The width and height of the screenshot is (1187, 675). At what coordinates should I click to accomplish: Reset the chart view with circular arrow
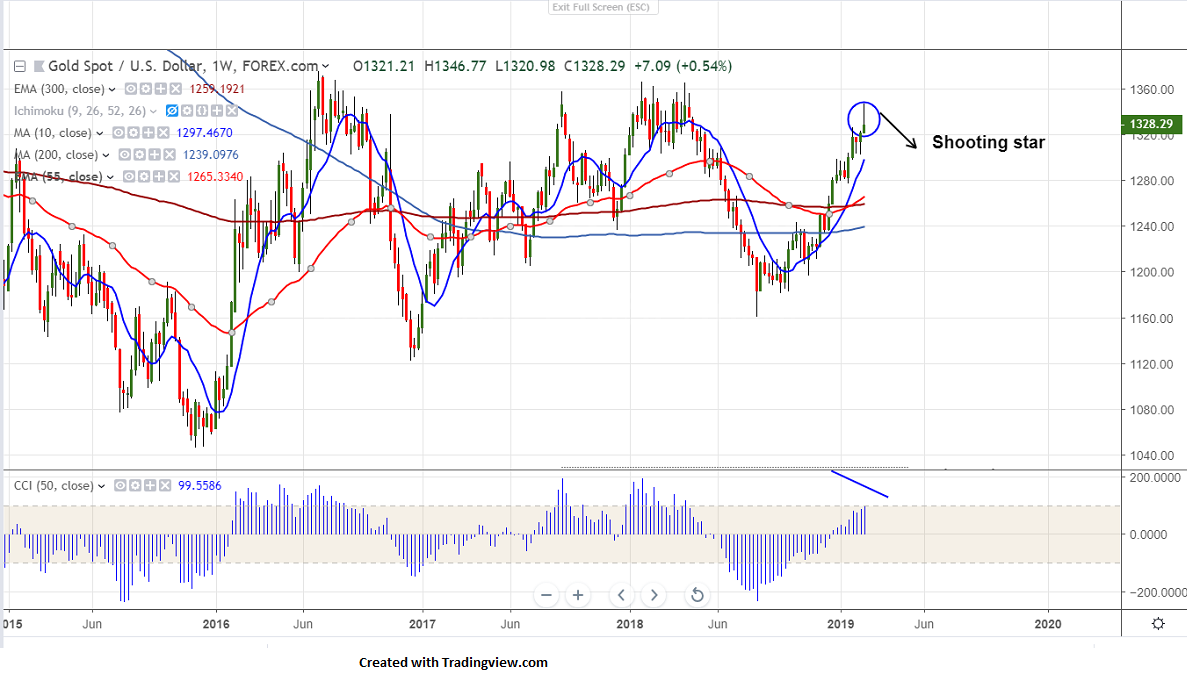(x=697, y=596)
